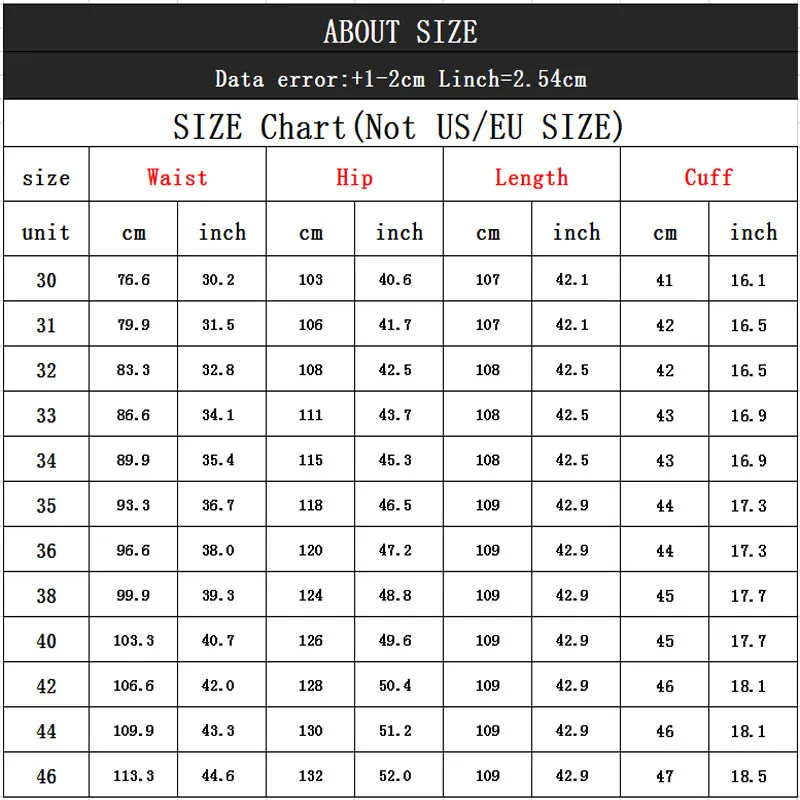Screen dimensions: 800x800
Task: Click size 38 row label
Action: 46,594
